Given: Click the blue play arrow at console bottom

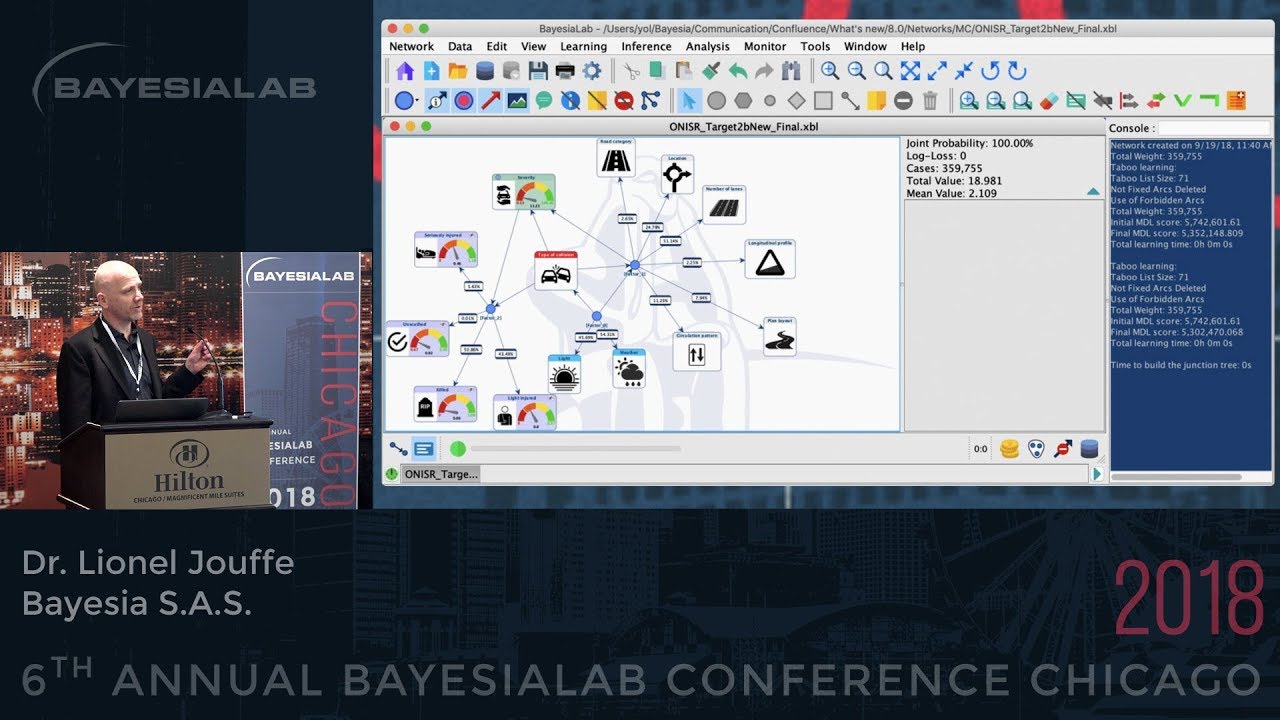Looking at the screenshot, I should tap(1098, 474).
